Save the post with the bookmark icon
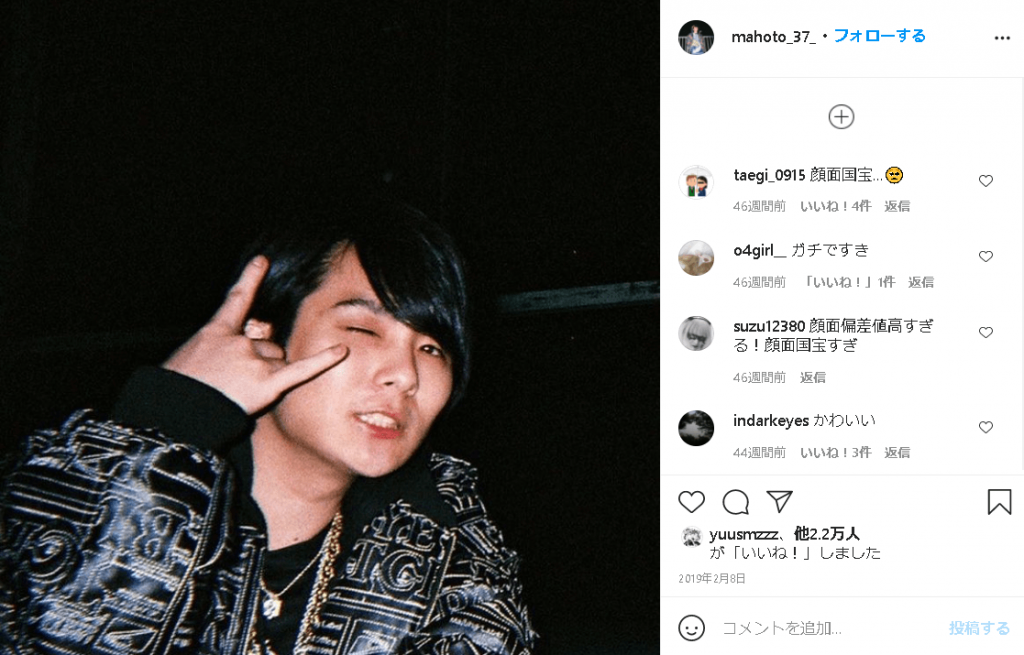 pyautogui.click(x=999, y=502)
